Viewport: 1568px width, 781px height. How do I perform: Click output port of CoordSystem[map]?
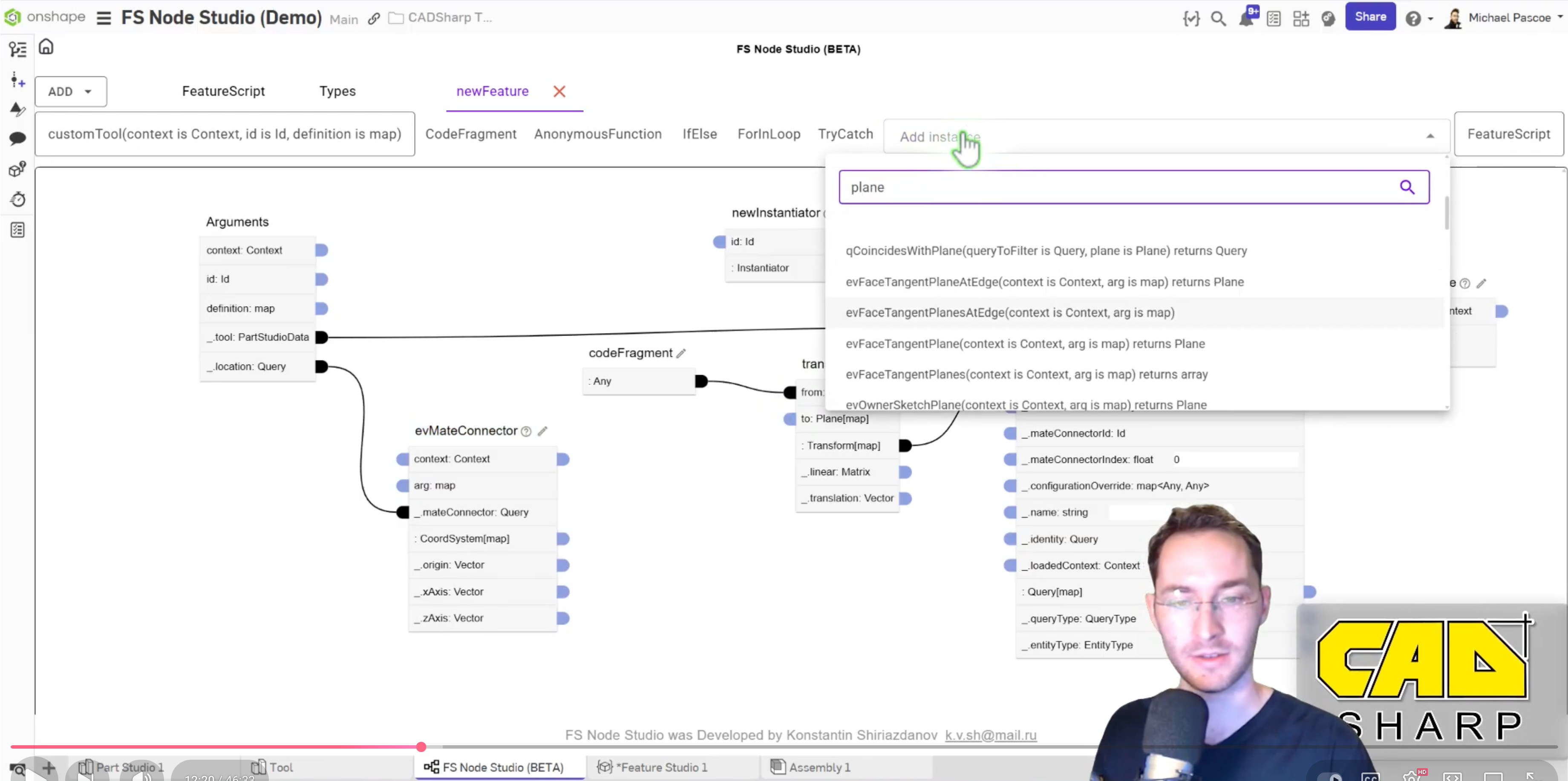click(x=563, y=538)
